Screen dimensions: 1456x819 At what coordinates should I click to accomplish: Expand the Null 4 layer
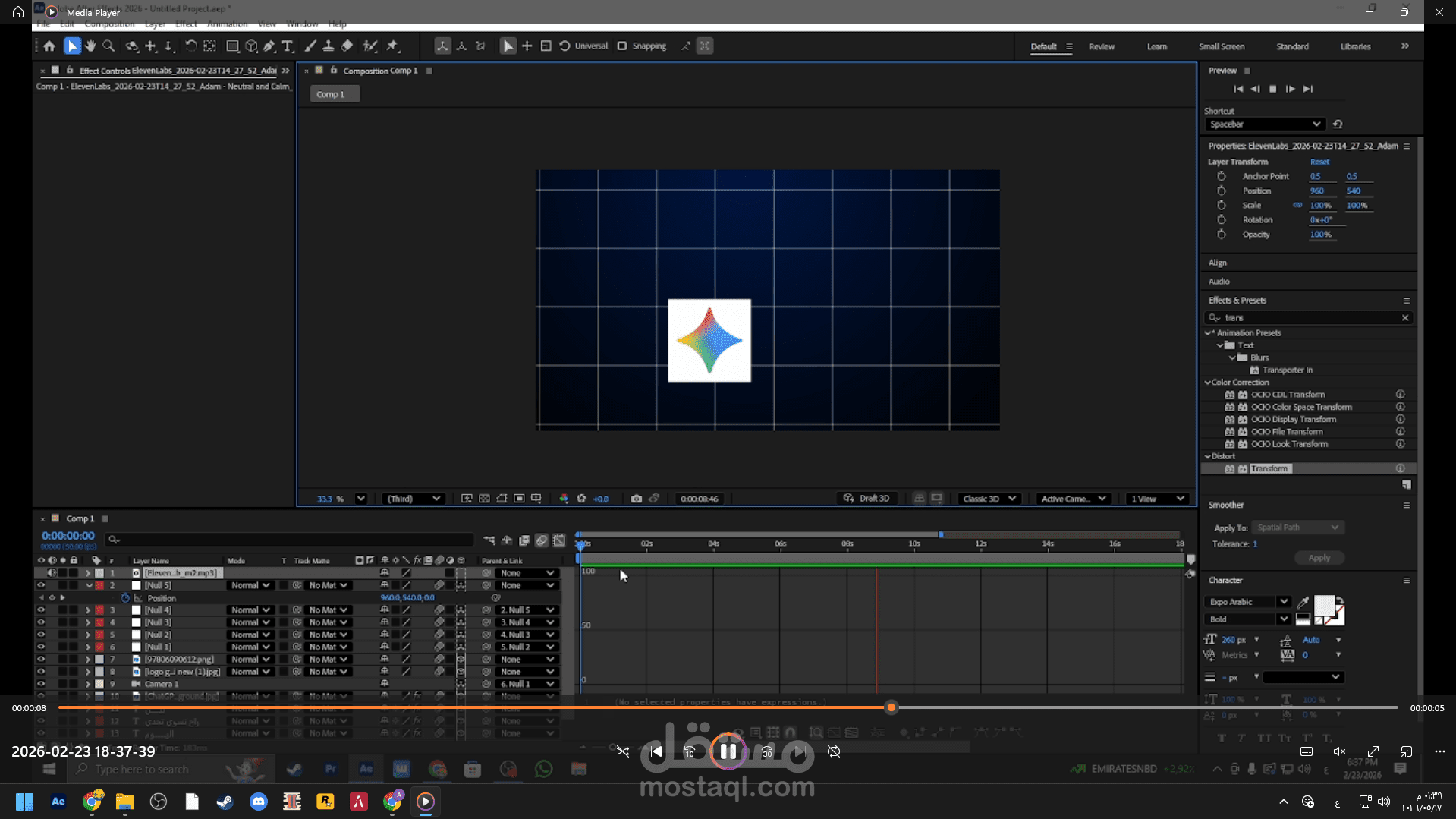click(x=88, y=610)
